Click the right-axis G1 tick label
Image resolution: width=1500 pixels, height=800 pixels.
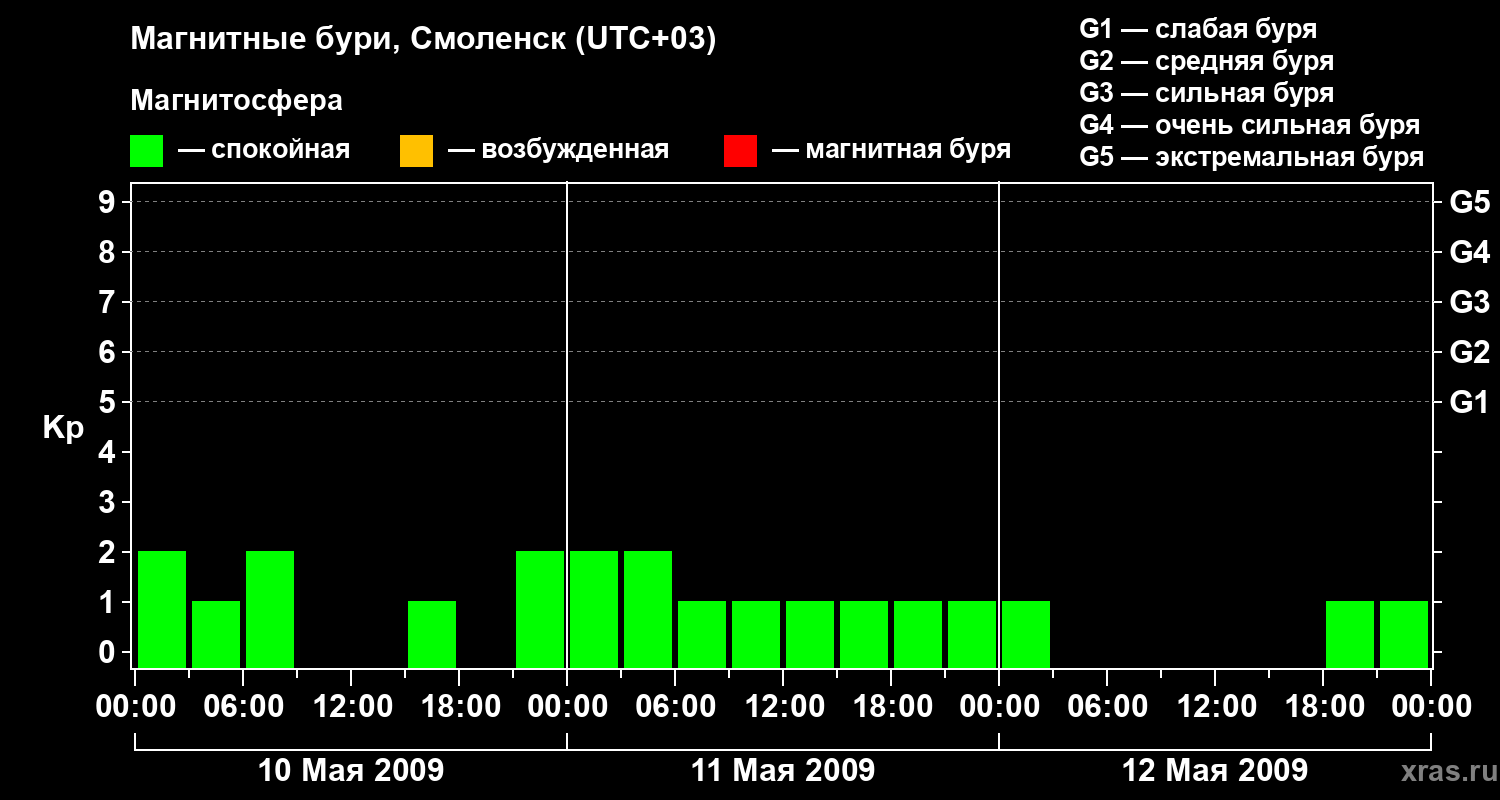coord(1469,402)
